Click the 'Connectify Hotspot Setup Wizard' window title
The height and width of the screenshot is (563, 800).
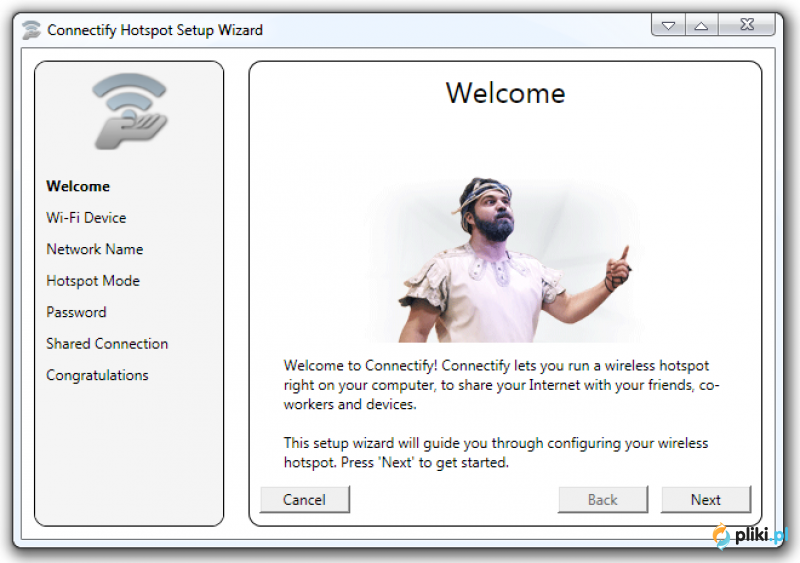coord(155,30)
